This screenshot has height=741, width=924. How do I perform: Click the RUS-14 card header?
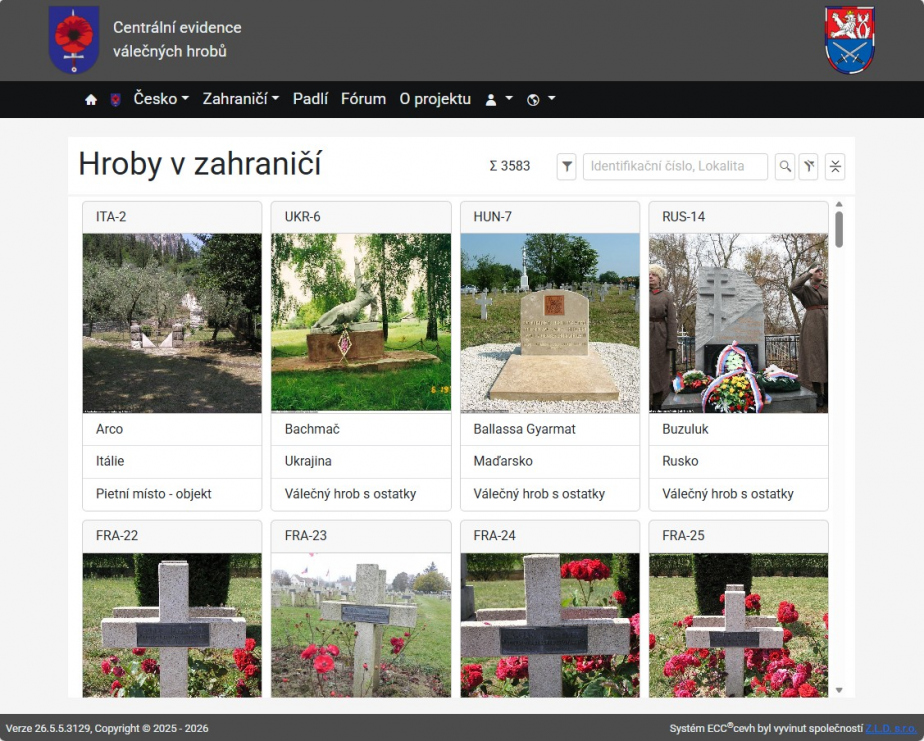[x=738, y=217]
